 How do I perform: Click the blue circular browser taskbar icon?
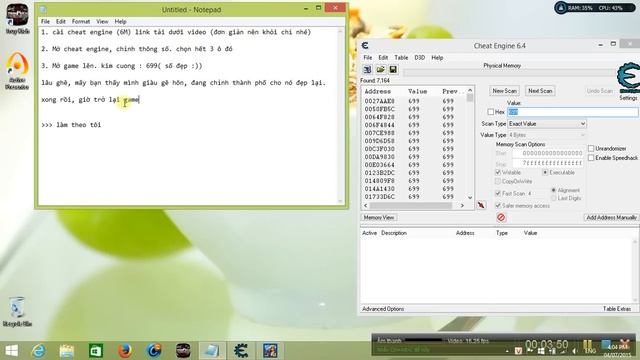pos(154,351)
